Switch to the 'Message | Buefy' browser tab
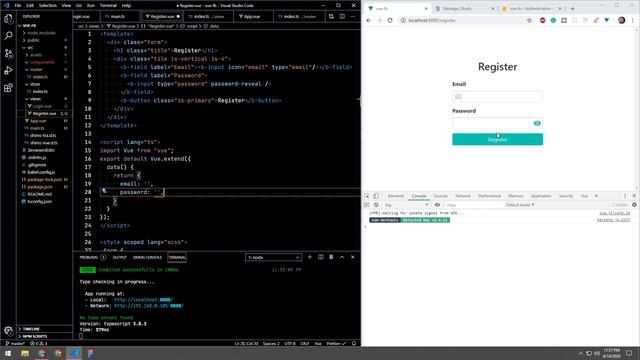Viewport: 640px width, 360px height. [464, 9]
